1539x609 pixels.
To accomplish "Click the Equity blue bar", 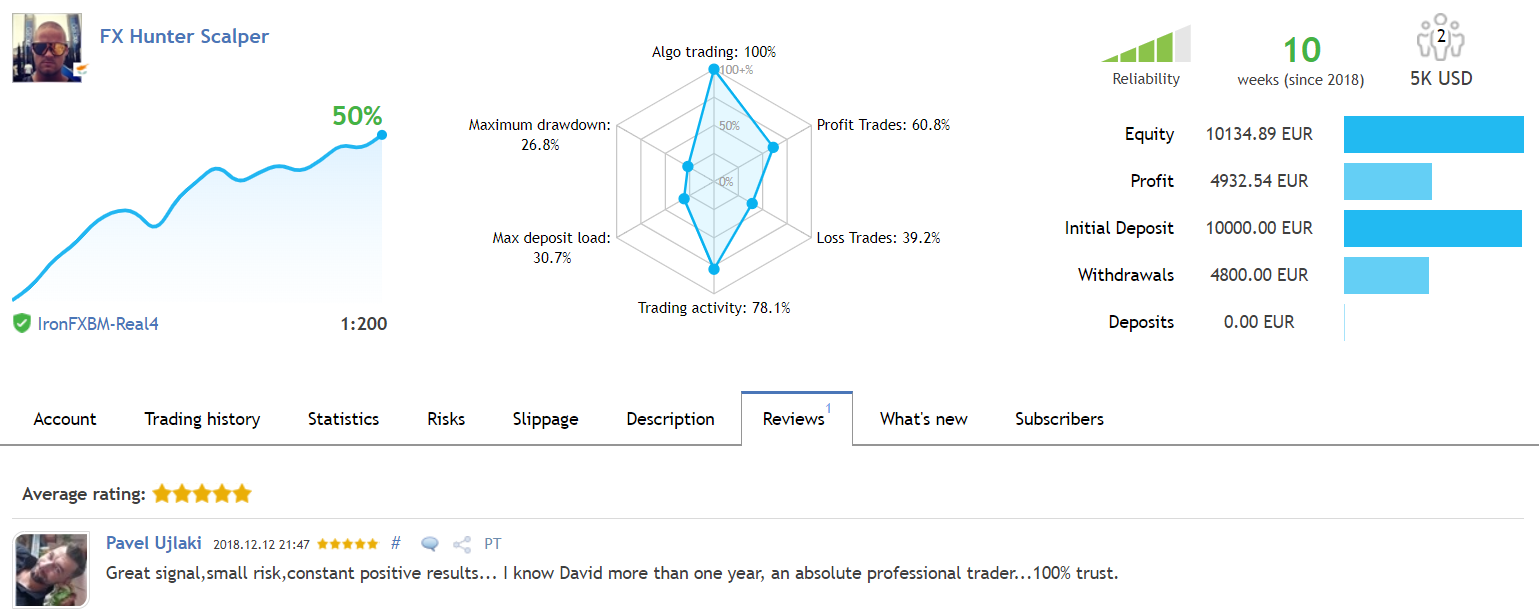I will 1433,134.
